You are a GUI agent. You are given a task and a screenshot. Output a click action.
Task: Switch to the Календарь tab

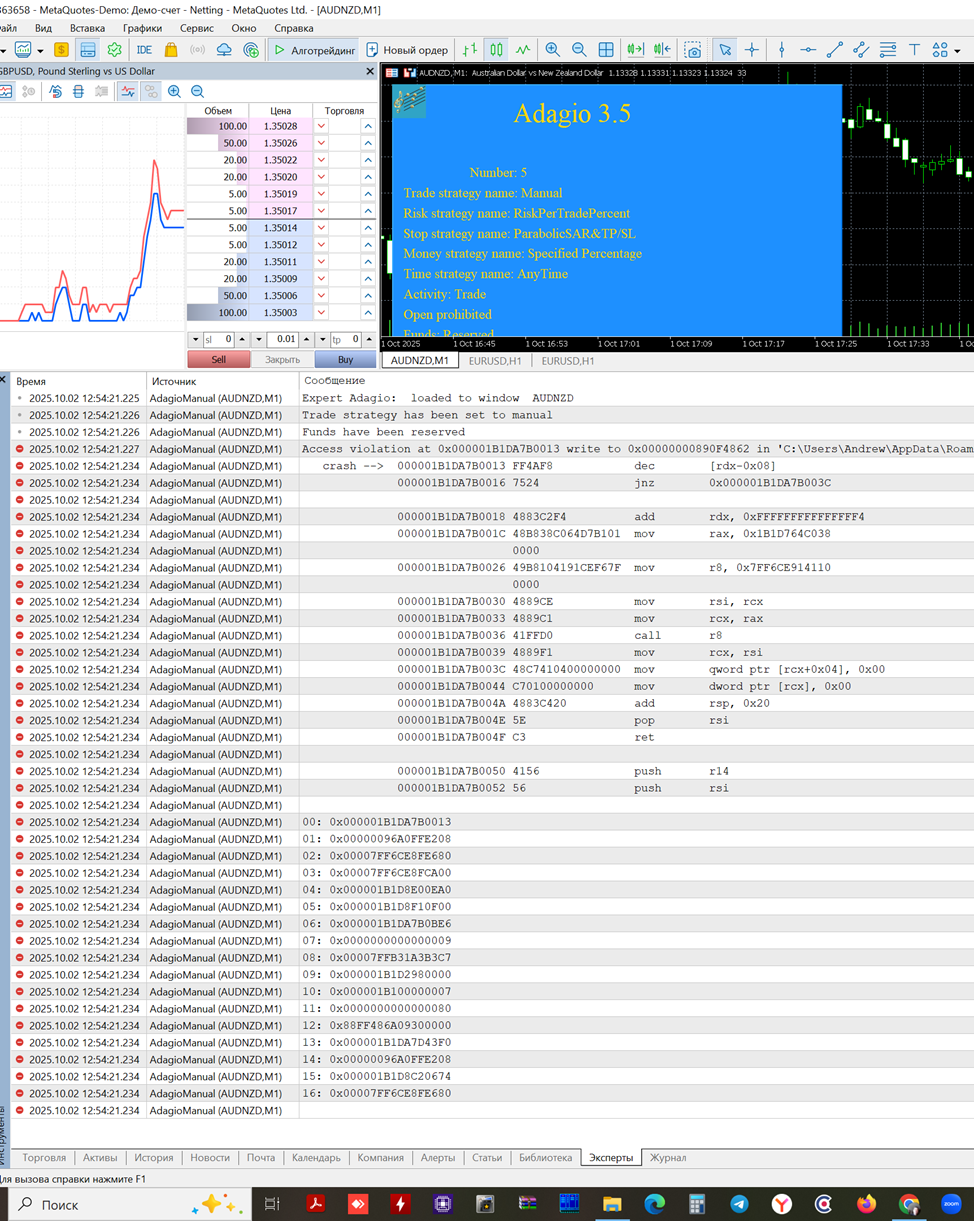(x=316, y=1157)
